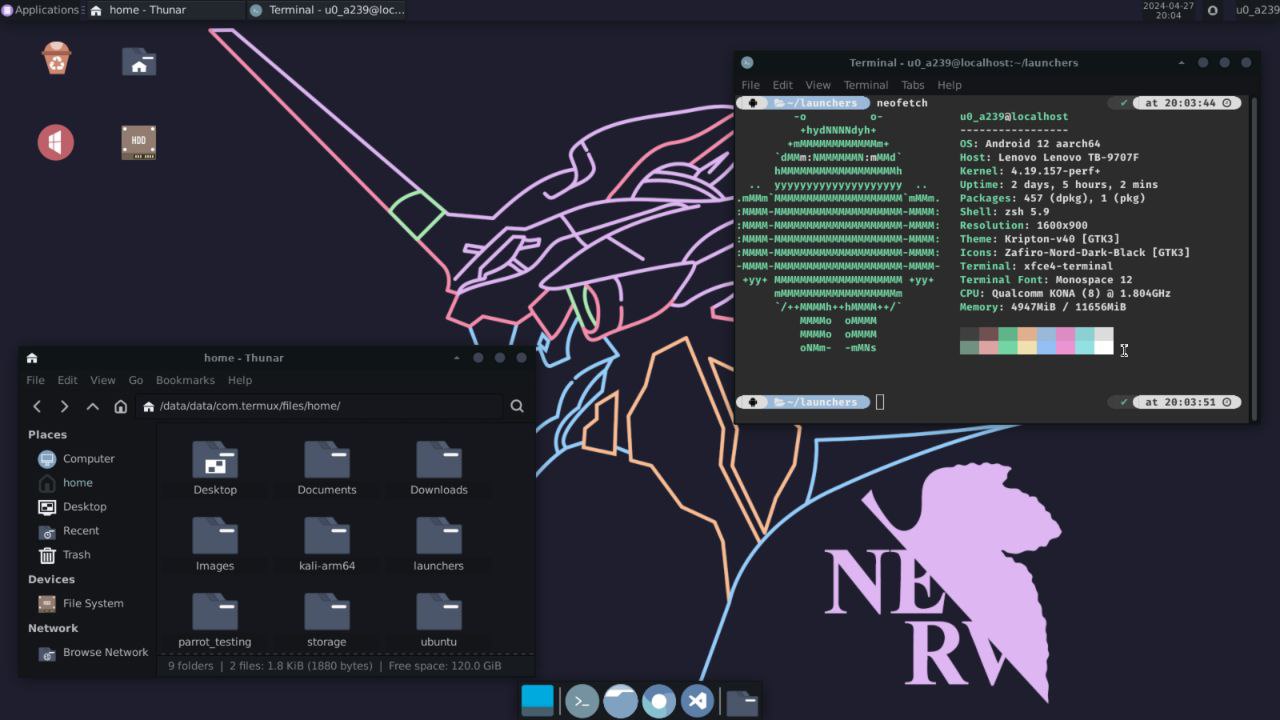Select the ubuntu folder in Thunar
Screen dimensions: 1280x720
coord(439,620)
